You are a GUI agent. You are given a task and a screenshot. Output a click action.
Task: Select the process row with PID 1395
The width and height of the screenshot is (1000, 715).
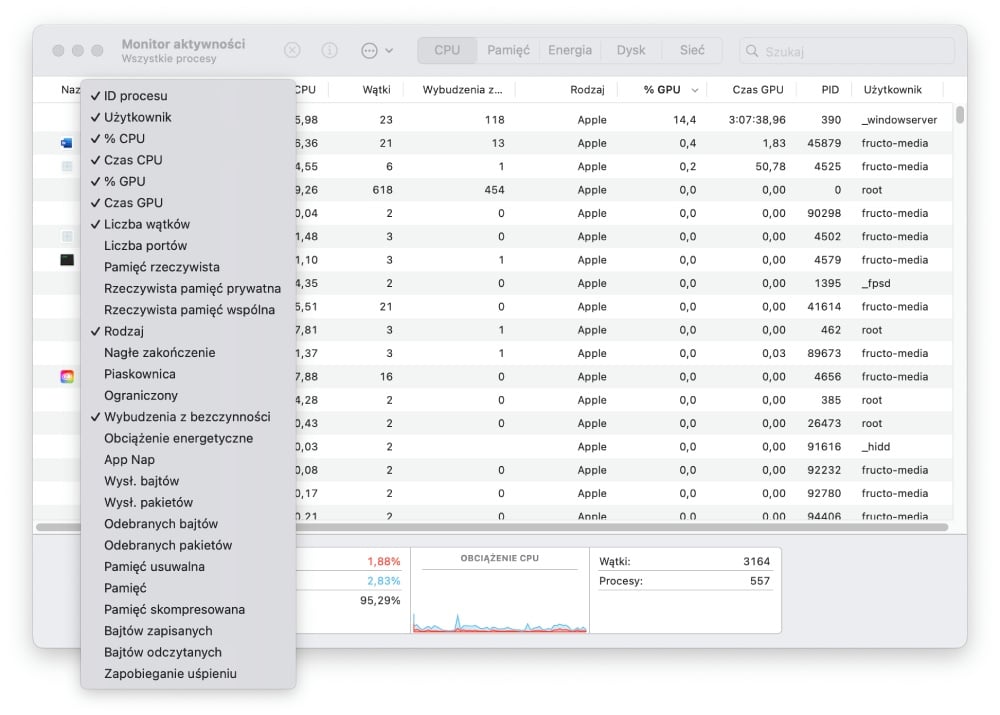[x=492, y=283]
